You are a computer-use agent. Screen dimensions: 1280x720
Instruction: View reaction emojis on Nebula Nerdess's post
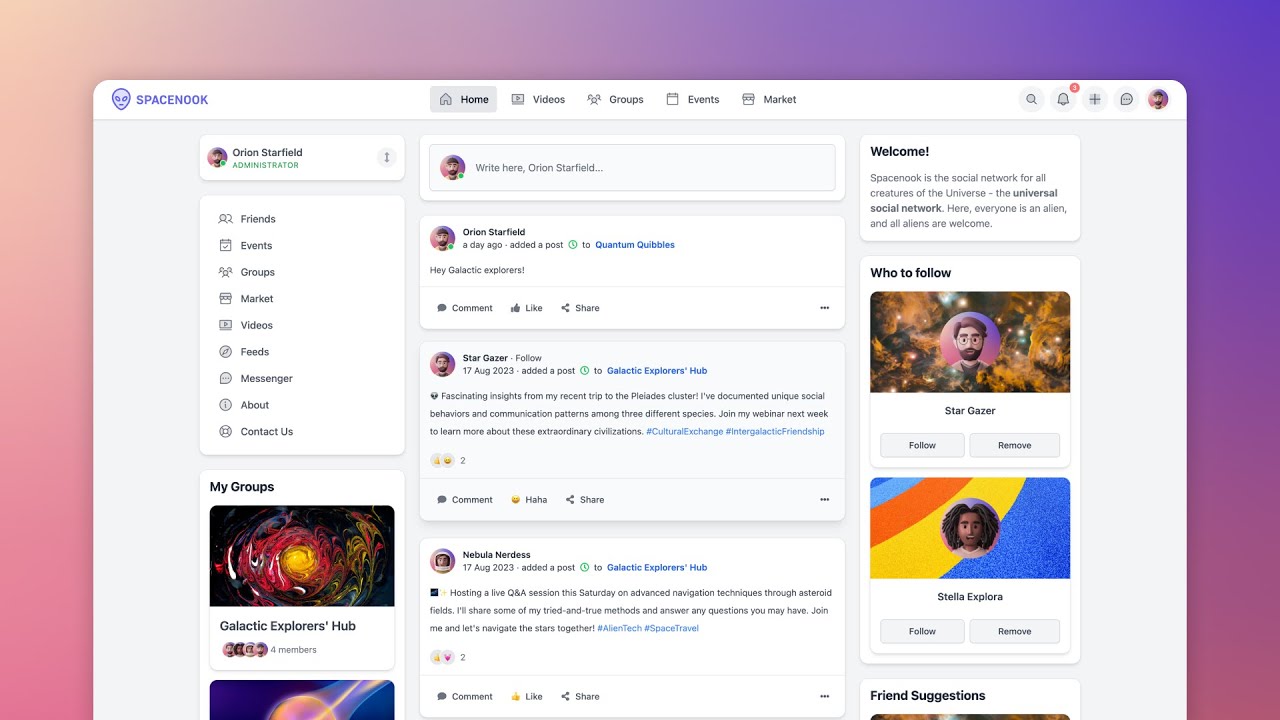[442, 658]
